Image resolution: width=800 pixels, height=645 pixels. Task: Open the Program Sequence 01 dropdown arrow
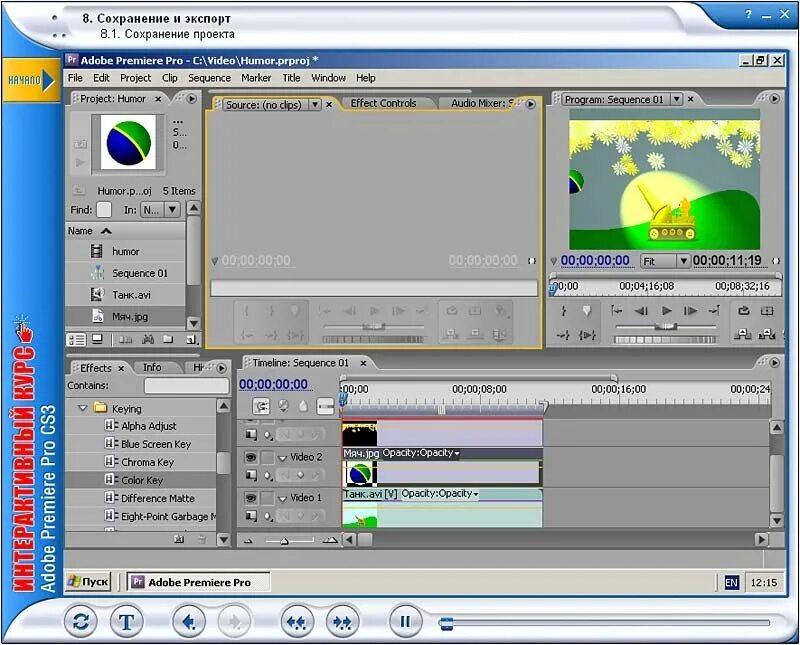point(676,99)
